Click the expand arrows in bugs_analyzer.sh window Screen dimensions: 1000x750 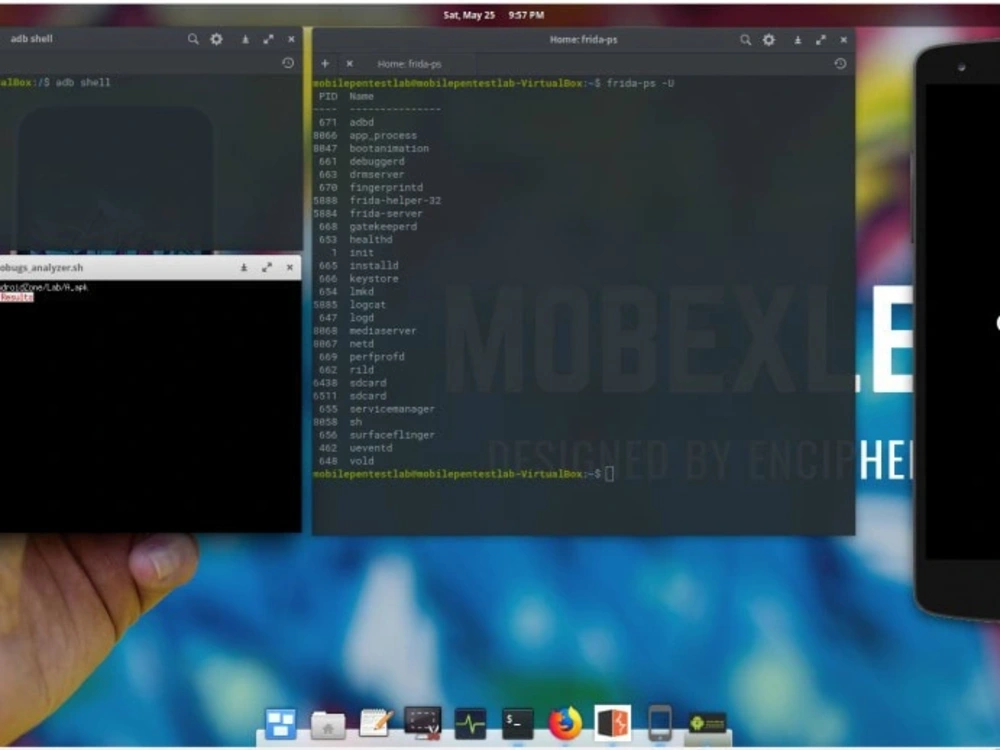click(267, 268)
